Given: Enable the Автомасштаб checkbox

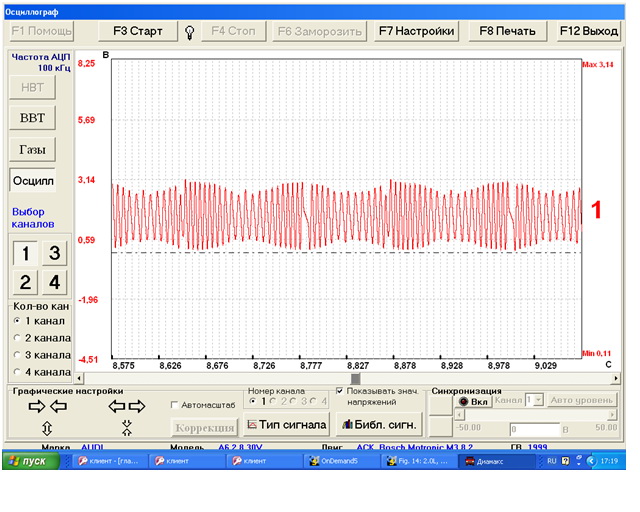Looking at the screenshot, I should coord(174,405).
